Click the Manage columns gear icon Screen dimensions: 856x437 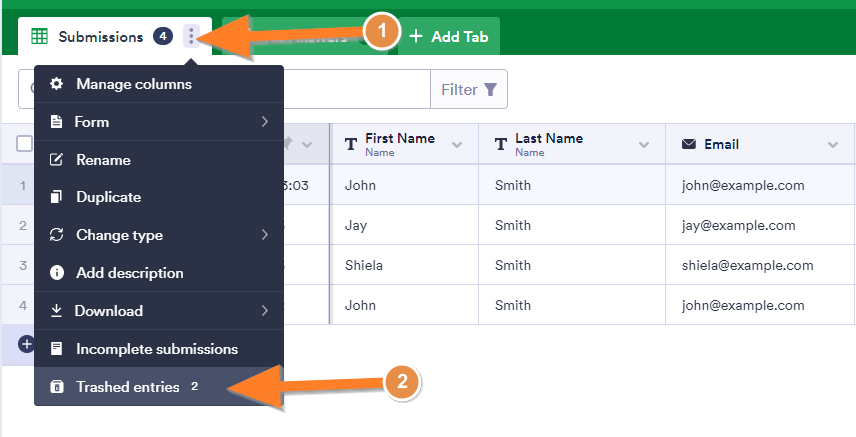(x=57, y=84)
